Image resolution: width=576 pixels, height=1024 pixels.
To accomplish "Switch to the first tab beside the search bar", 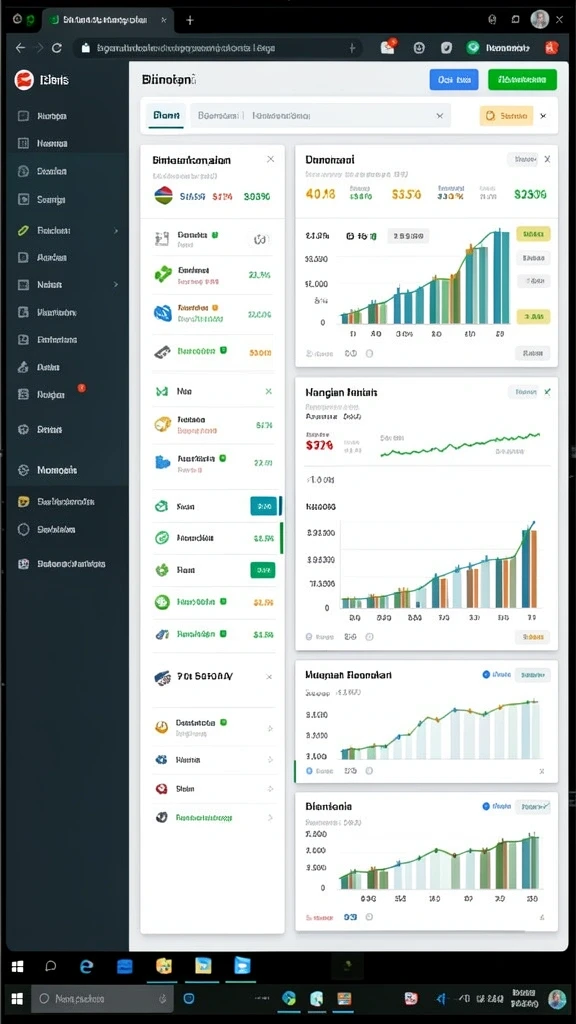I will pyautogui.click(x=166, y=115).
